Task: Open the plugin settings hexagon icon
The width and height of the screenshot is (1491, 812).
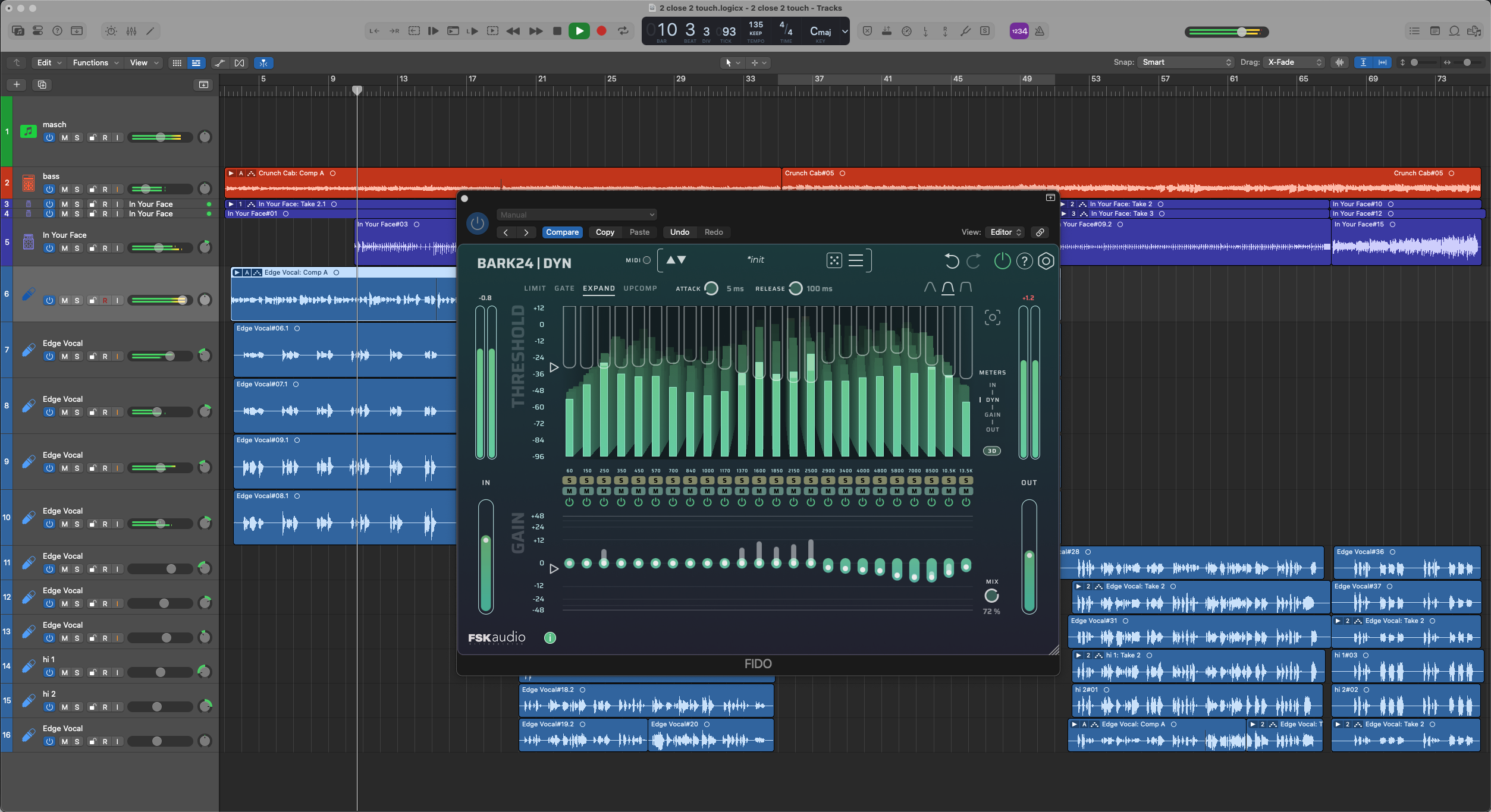Action: (1046, 261)
